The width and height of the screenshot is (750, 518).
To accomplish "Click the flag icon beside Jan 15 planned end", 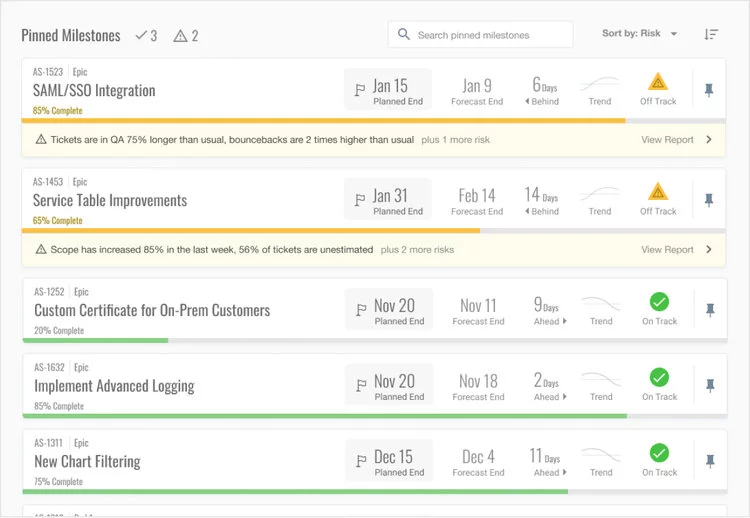I will (x=360, y=91).
